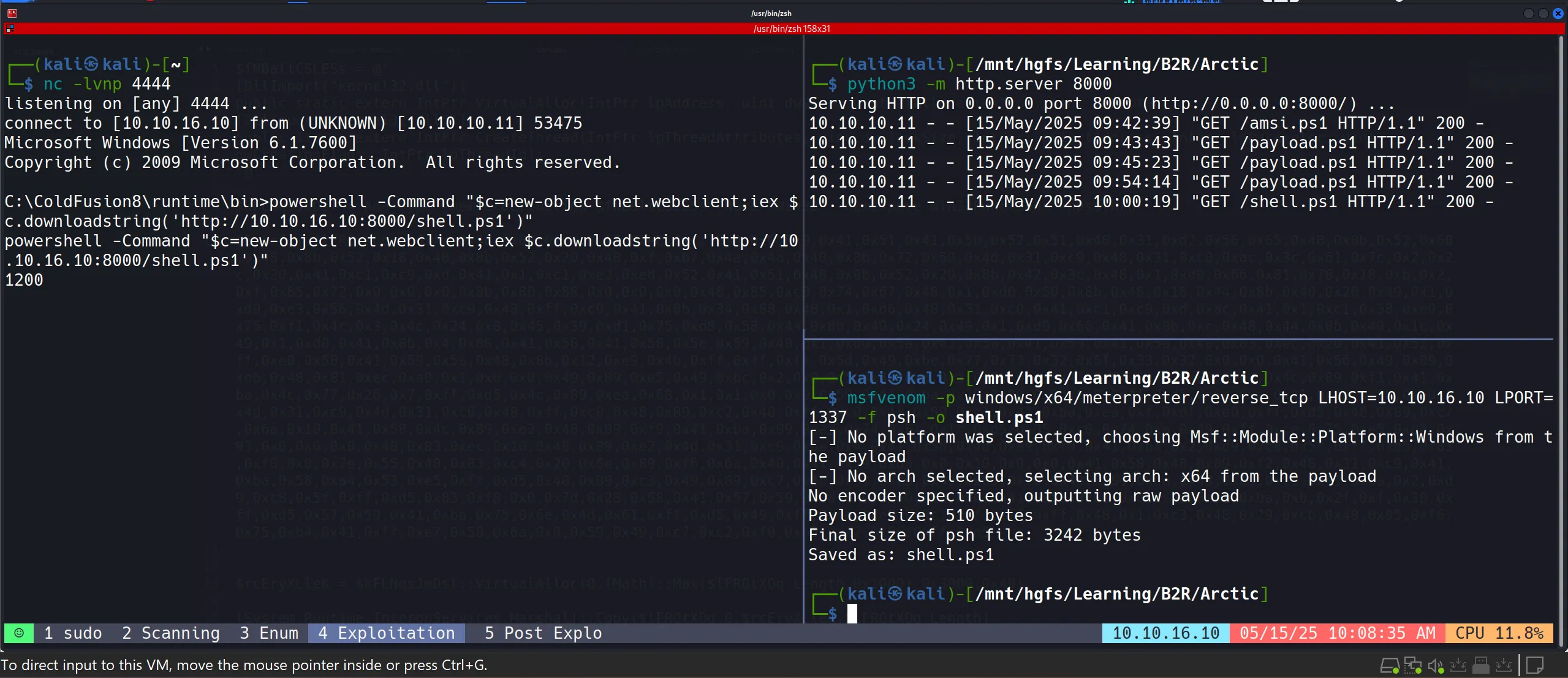1568x678 pixels.
Task: Click the rightmost removable-device arrows icon
Action: 1504,665
